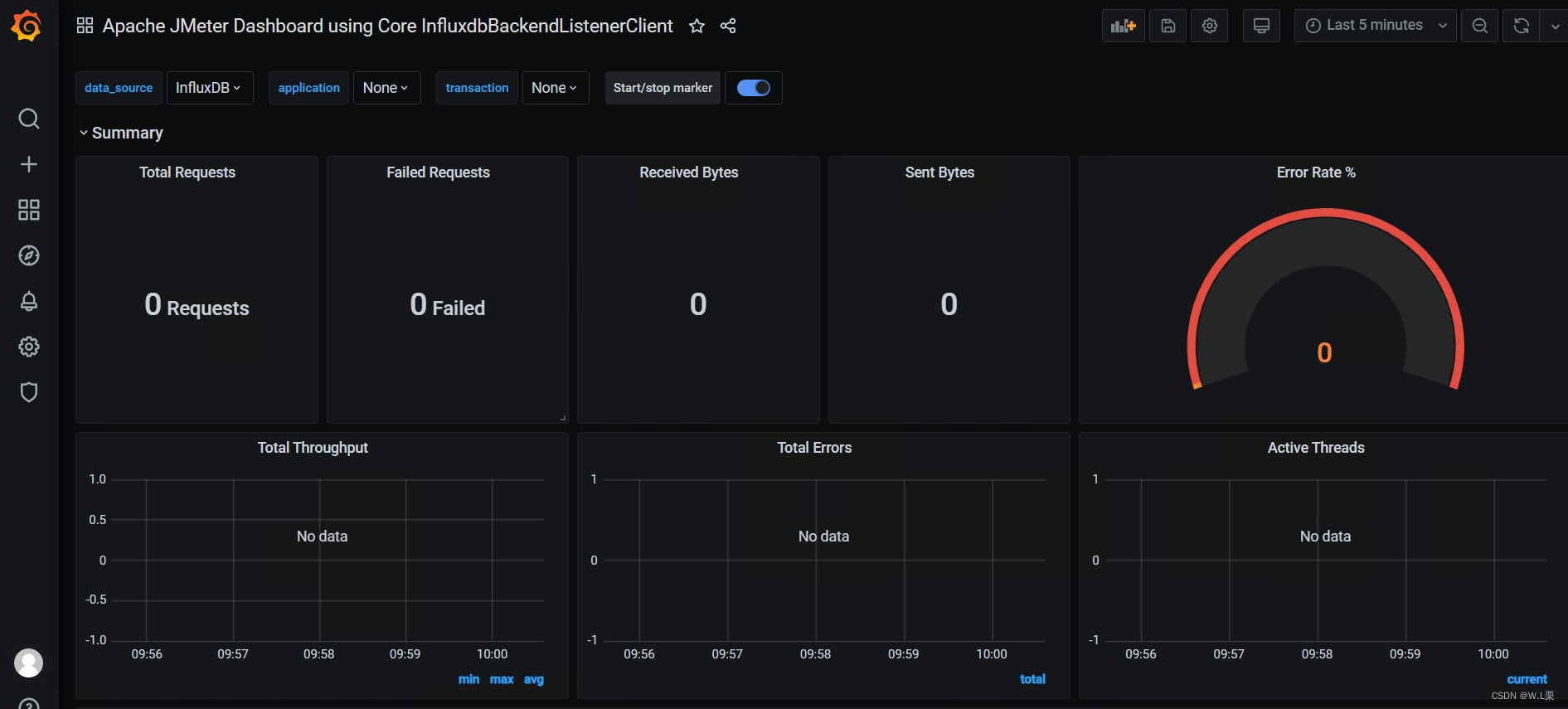1568x709 pixels.
Task: Sort Total Throughput legend by avg
Action: tap(534, 679)
